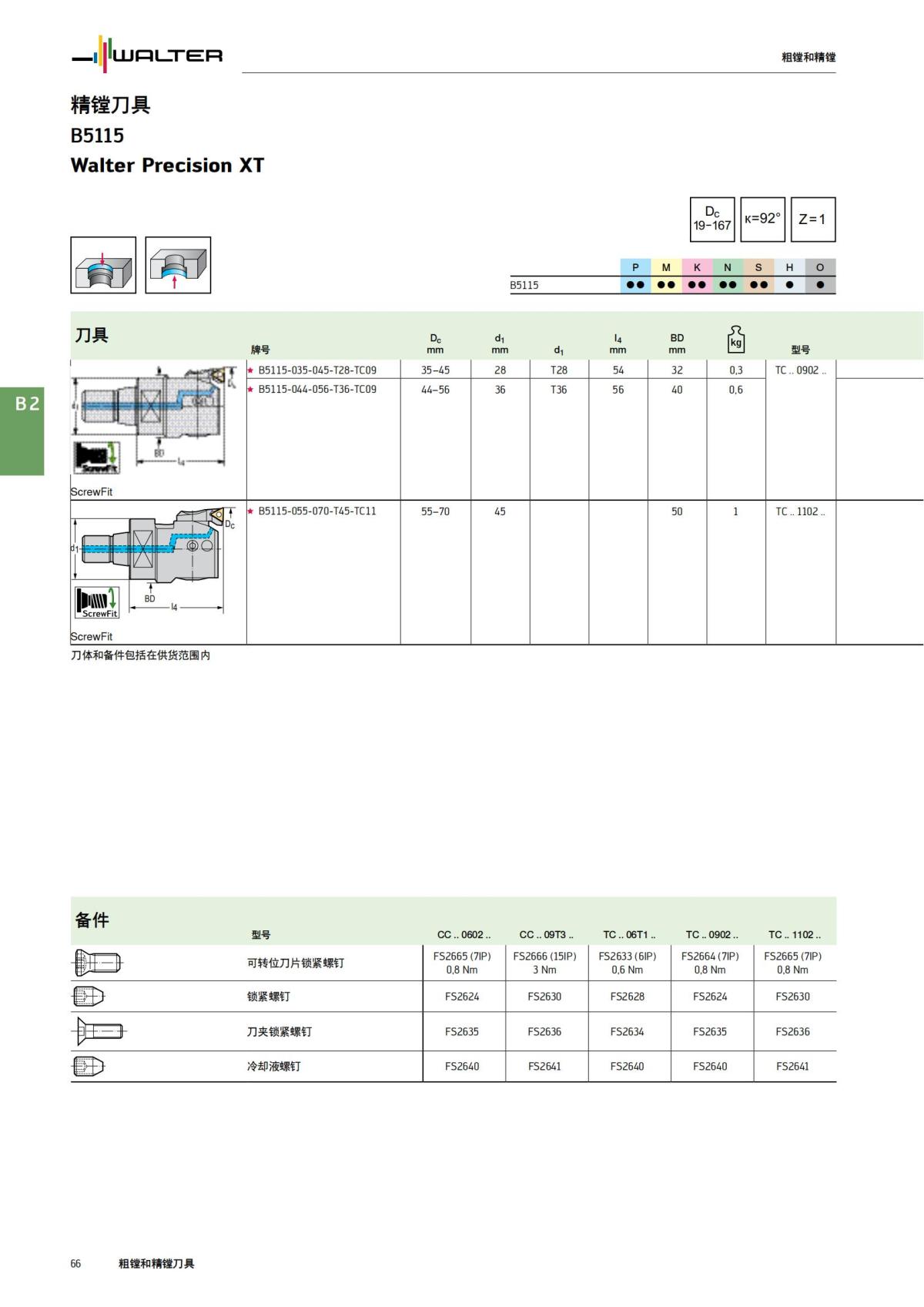Click the insert clamping screw icon
Screen dimensions: 924x1307
tap(98, 962)
